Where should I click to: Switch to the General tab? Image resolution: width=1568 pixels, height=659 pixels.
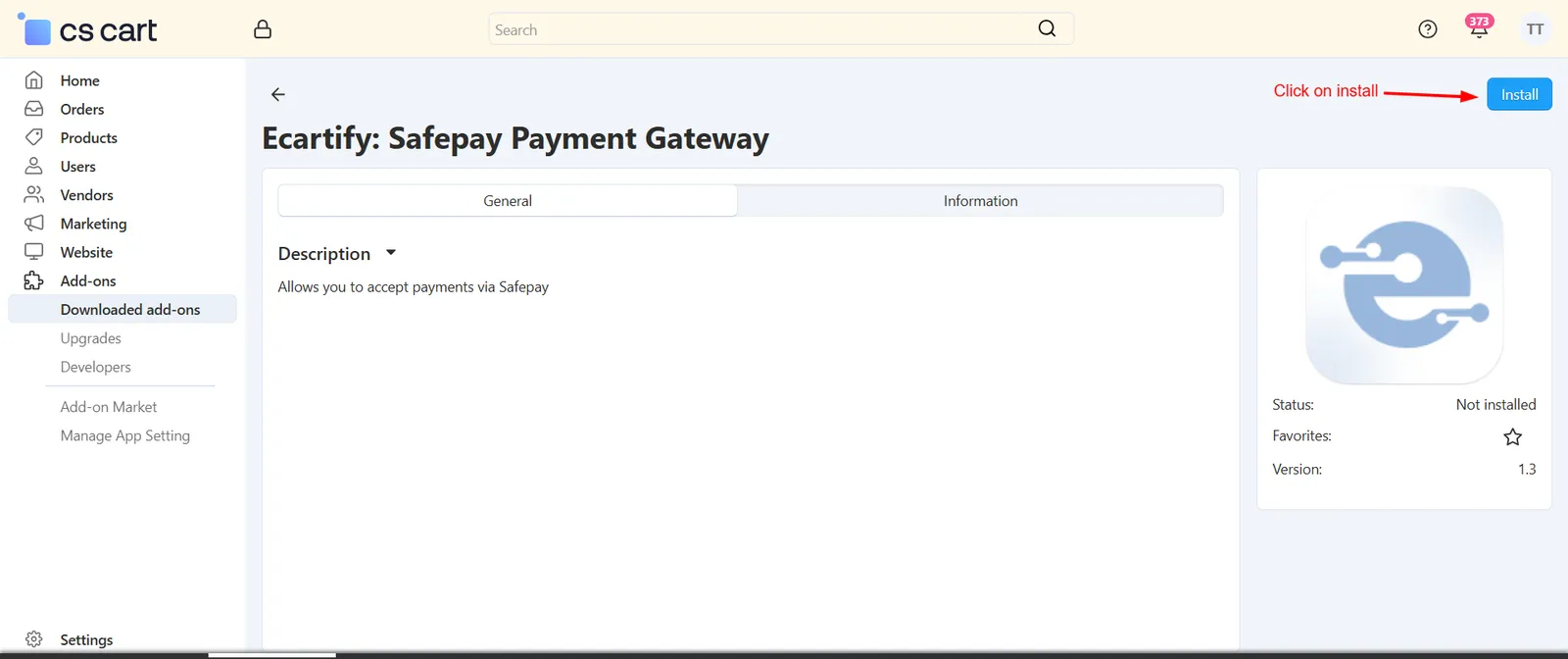pyautogui.click(x=508, y=200)
